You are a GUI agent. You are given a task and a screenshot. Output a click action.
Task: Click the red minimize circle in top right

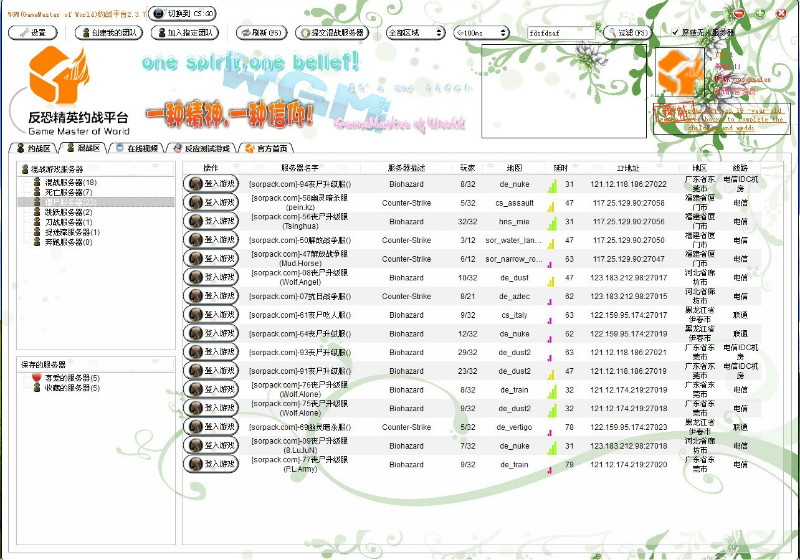739,13
